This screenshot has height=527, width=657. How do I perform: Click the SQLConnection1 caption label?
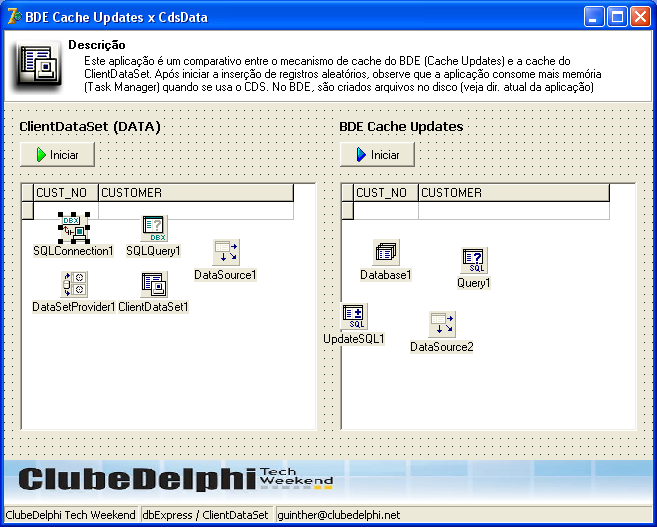click(x=73, y=251)
